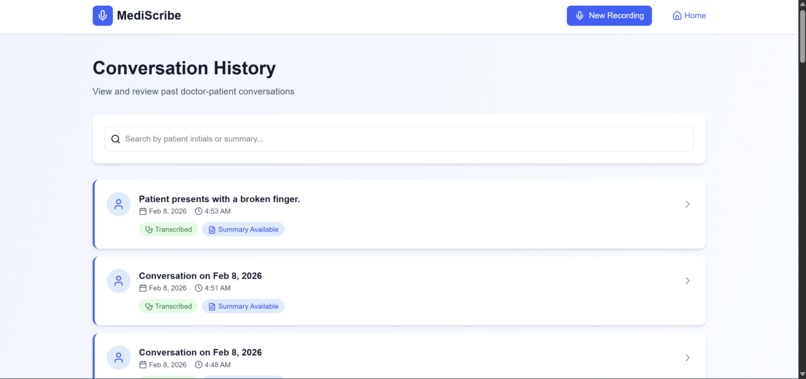This screenshot has height=379, width=806.
Task: Click Summary Available badge on broken finger card
Action: tap(243, 229)
